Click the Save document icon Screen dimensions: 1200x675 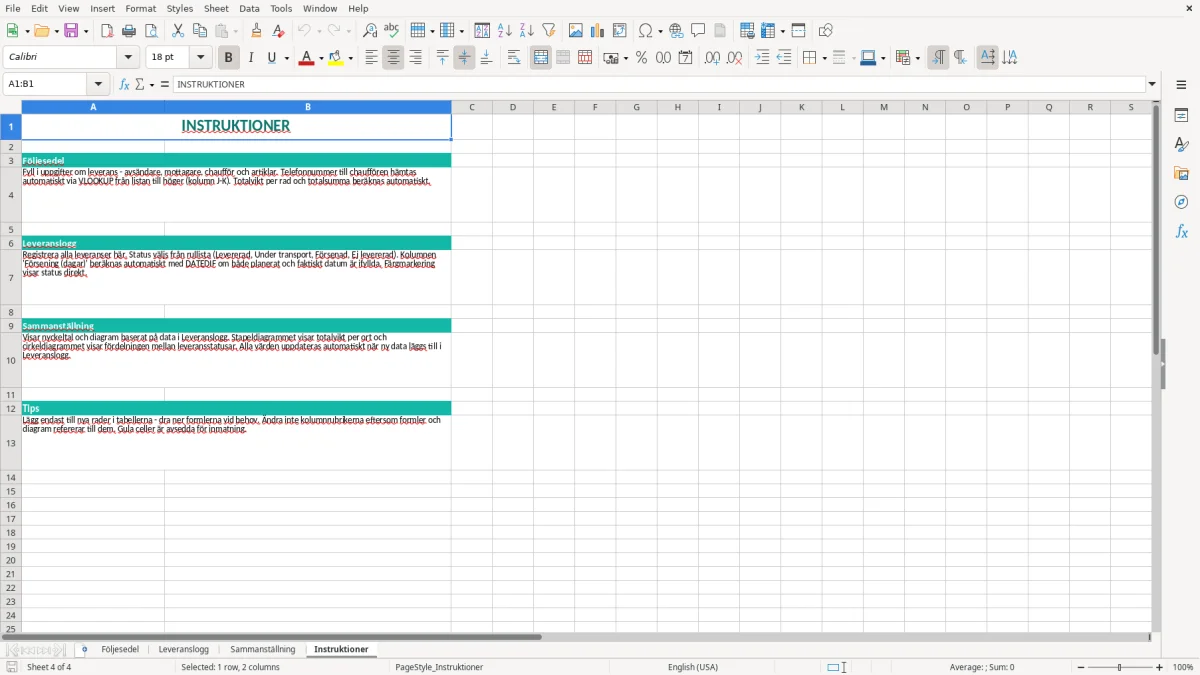[71, 31]
